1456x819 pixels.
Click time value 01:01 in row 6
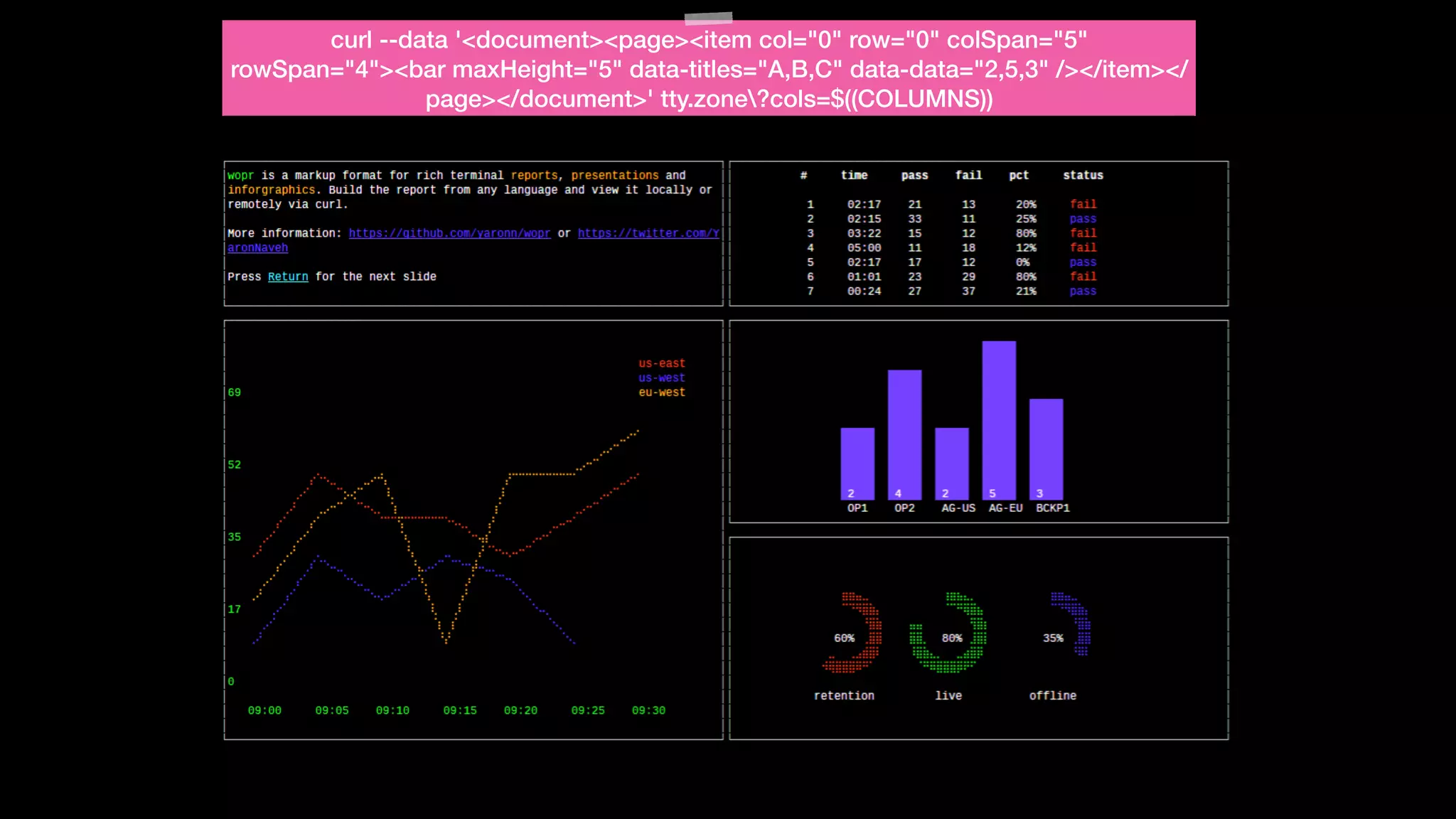pyautogui.click(x=864, y=277)
